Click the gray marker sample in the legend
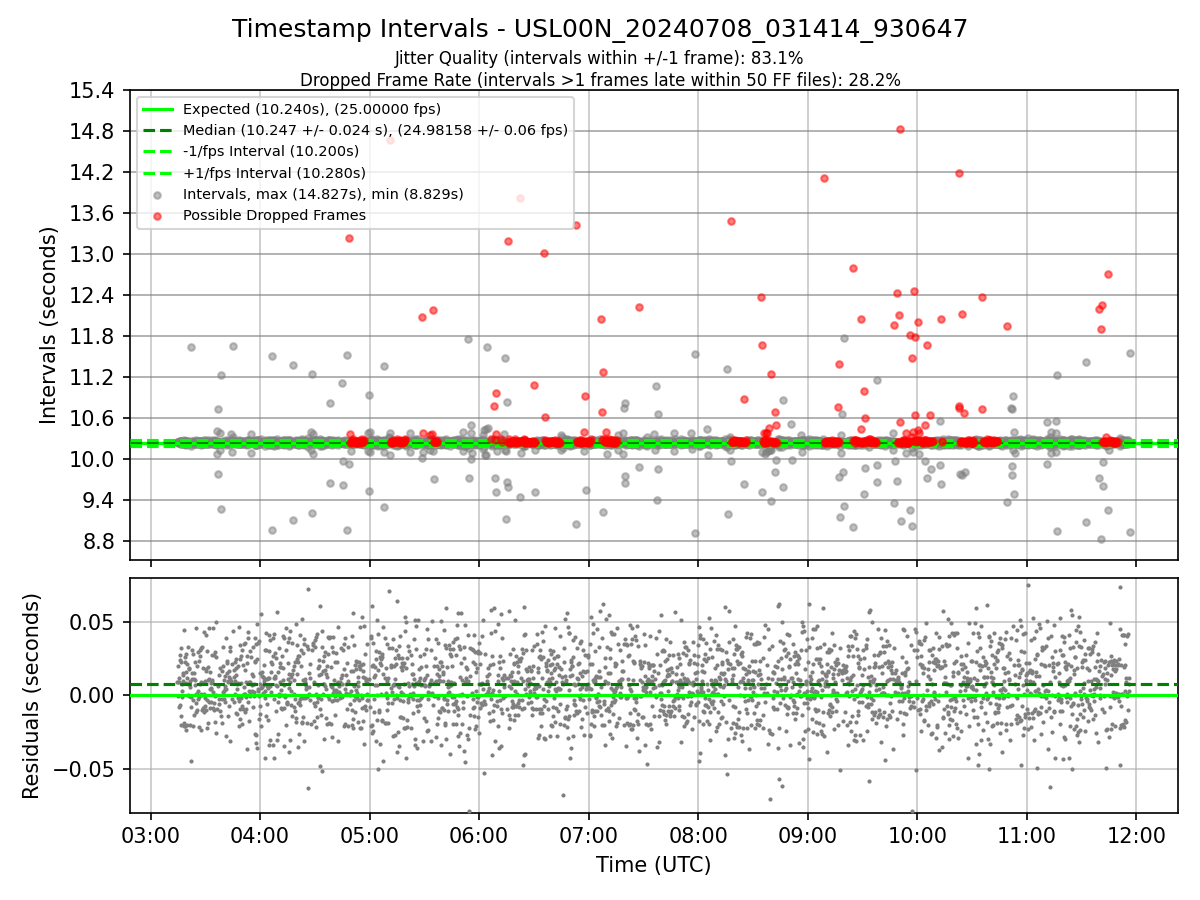This screenshot has width=1200, height=900. [x=159, y=195]
